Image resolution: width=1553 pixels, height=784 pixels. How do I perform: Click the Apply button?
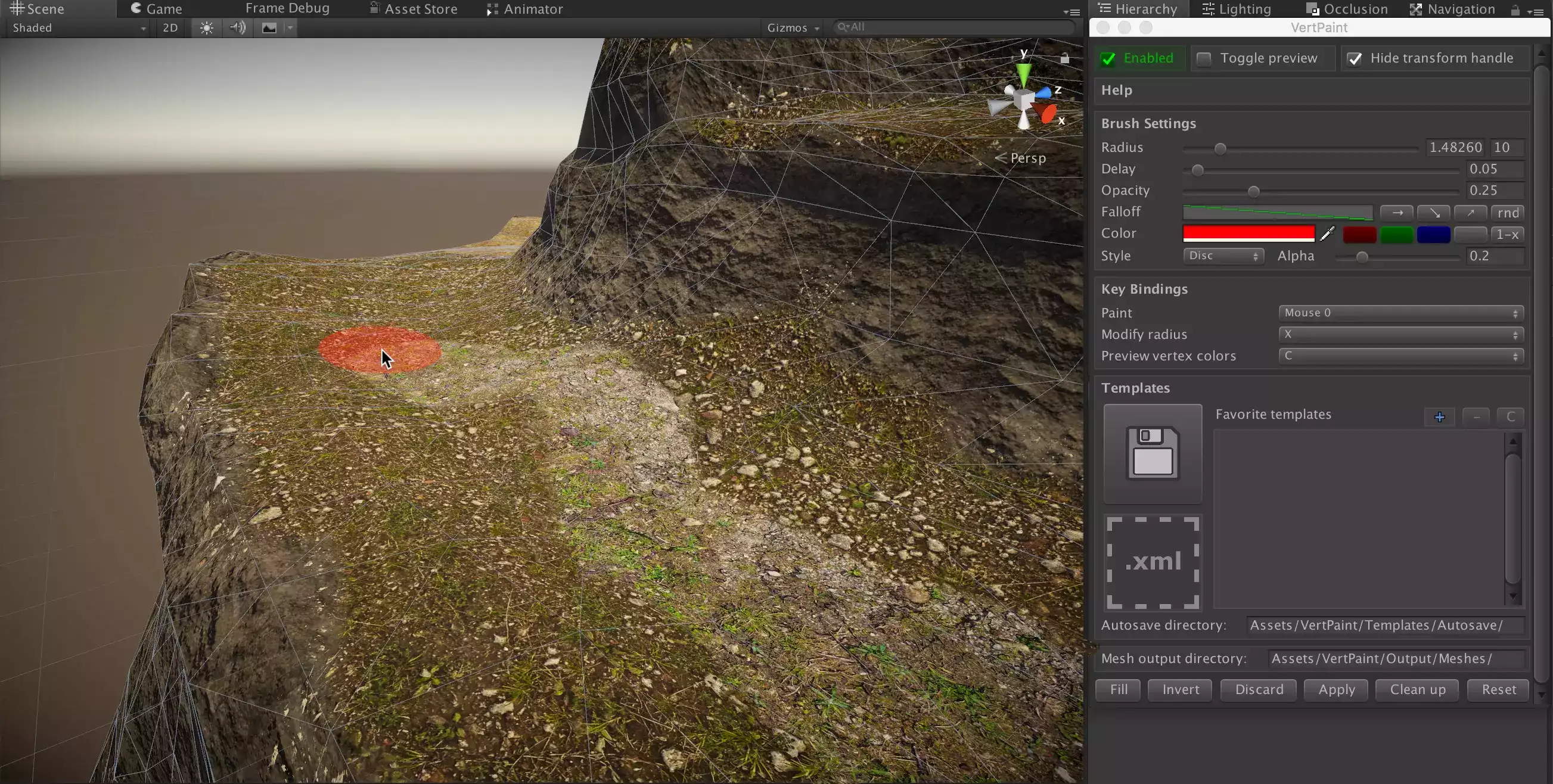pyautogui.click(x=1336, y=689)
